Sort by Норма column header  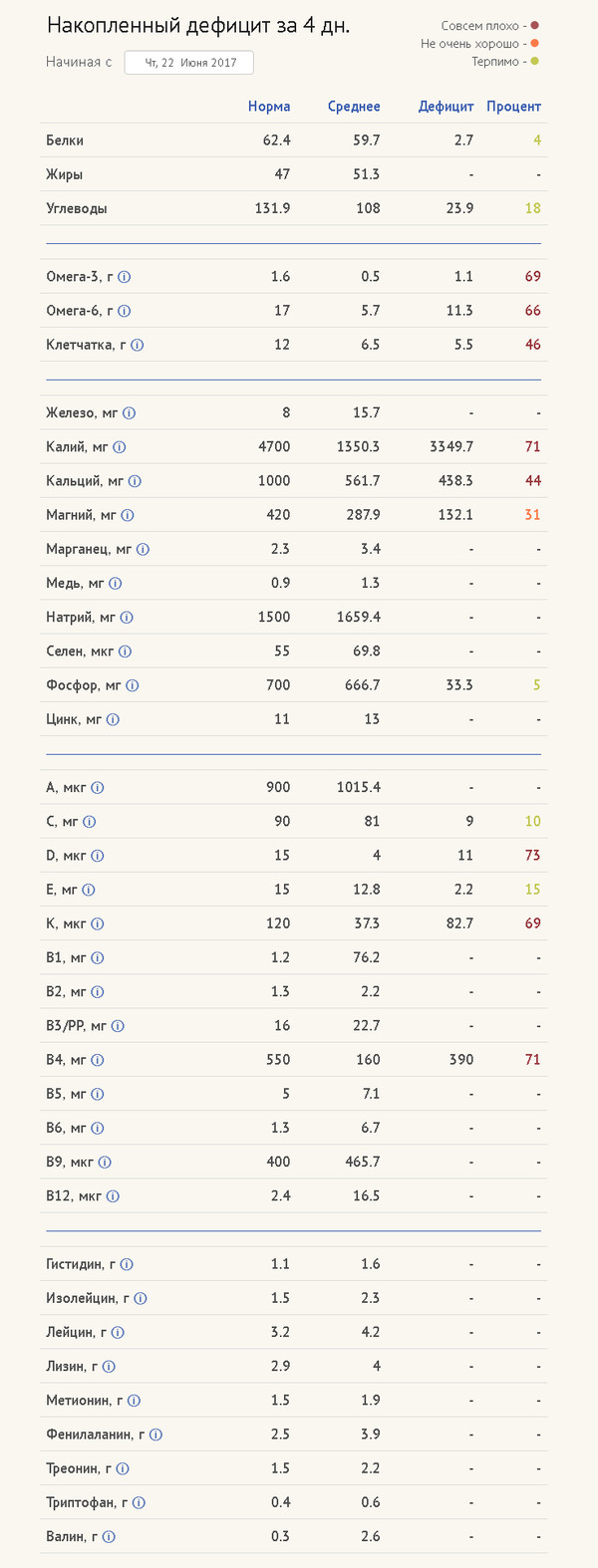pos(269,107)
